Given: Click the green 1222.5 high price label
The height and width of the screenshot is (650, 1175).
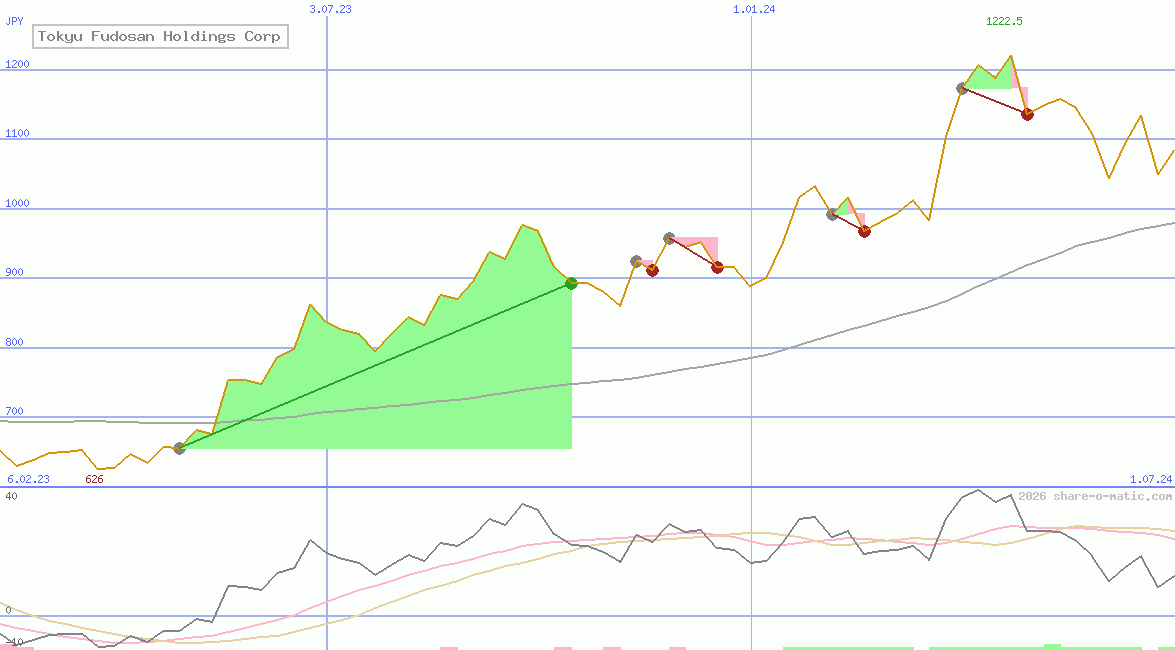Looking at the screenshot, I should click(x=1002, y=20).
